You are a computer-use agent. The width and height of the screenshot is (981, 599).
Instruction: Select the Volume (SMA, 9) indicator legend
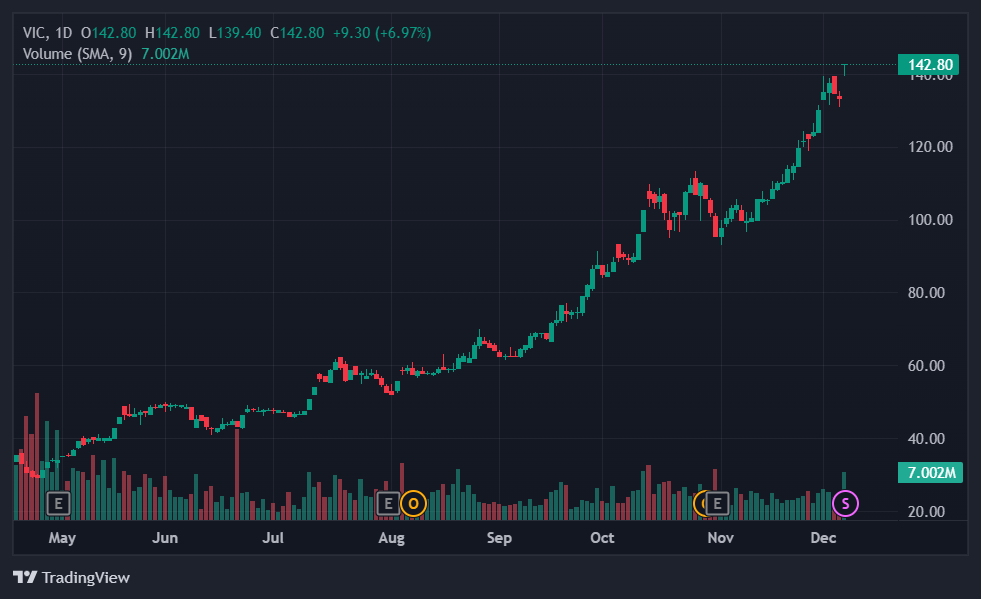pyautogui.click(x=77, y=53)
